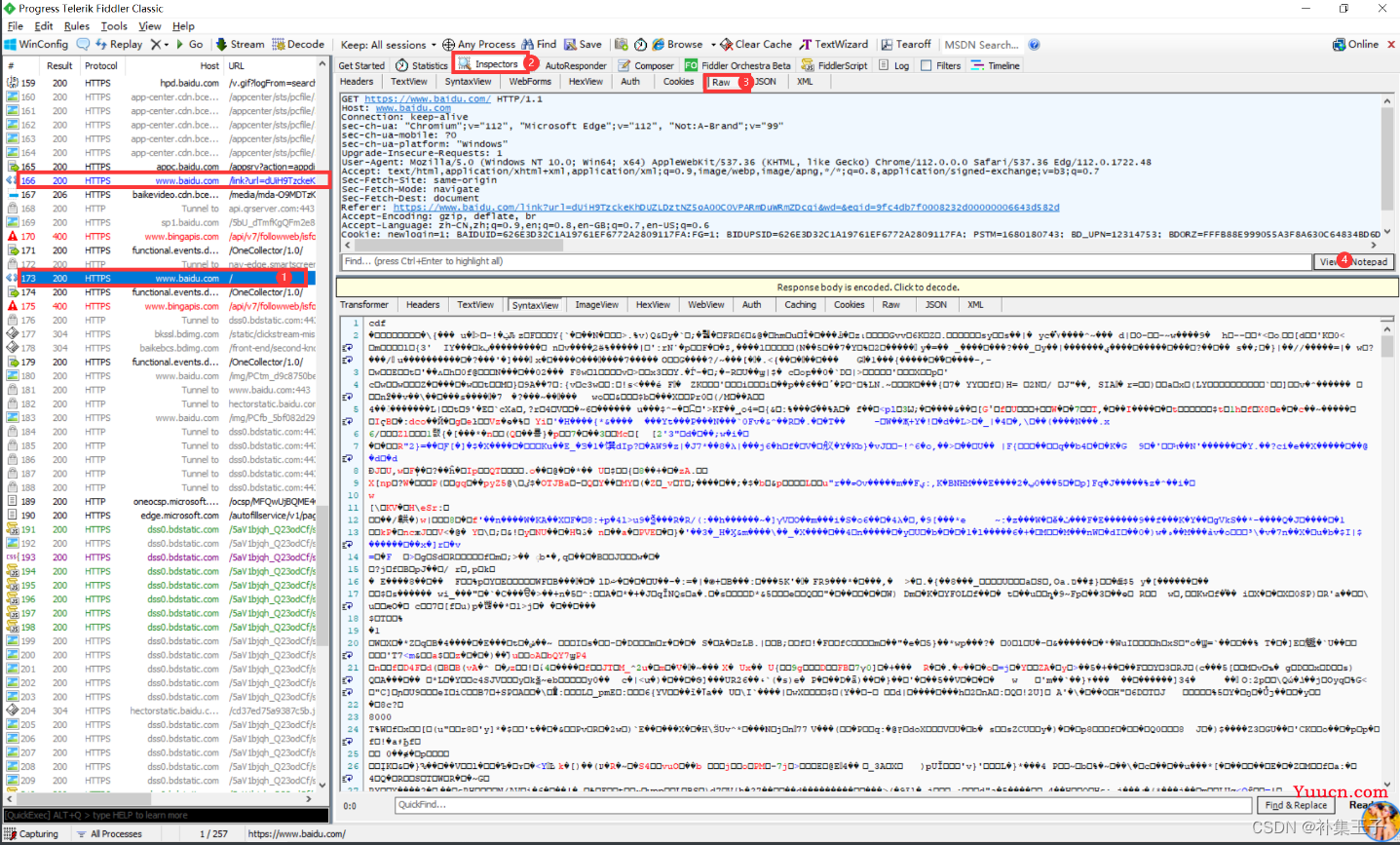This screenshot has height=845, width=1400.
Task: Click the QuickExec command box
Action: click(166, 815)
